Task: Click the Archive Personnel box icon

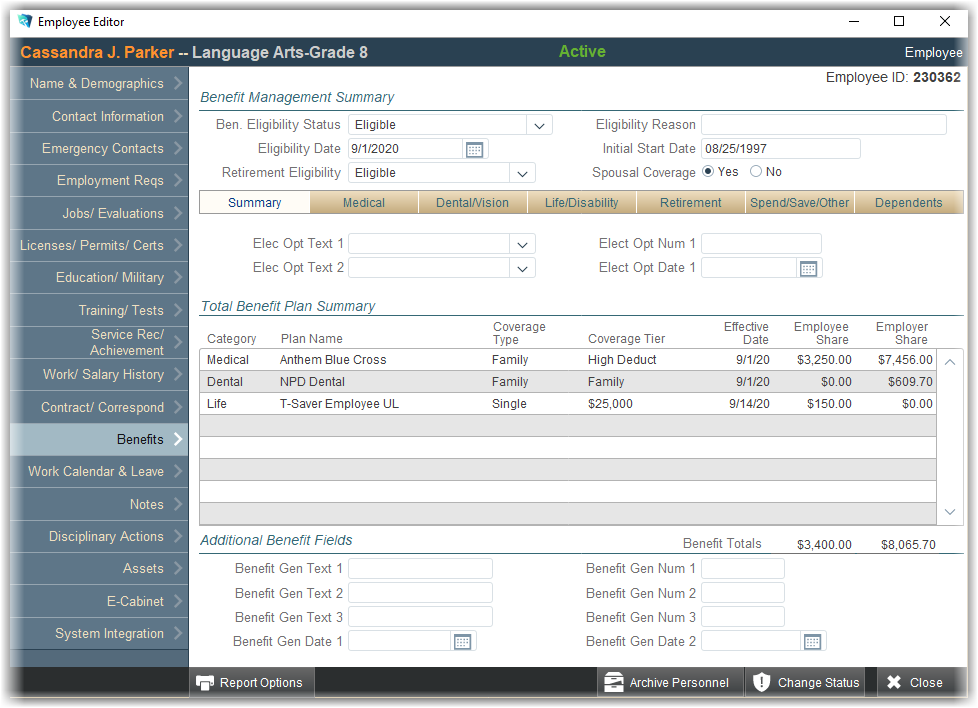Action: point(613,683)
